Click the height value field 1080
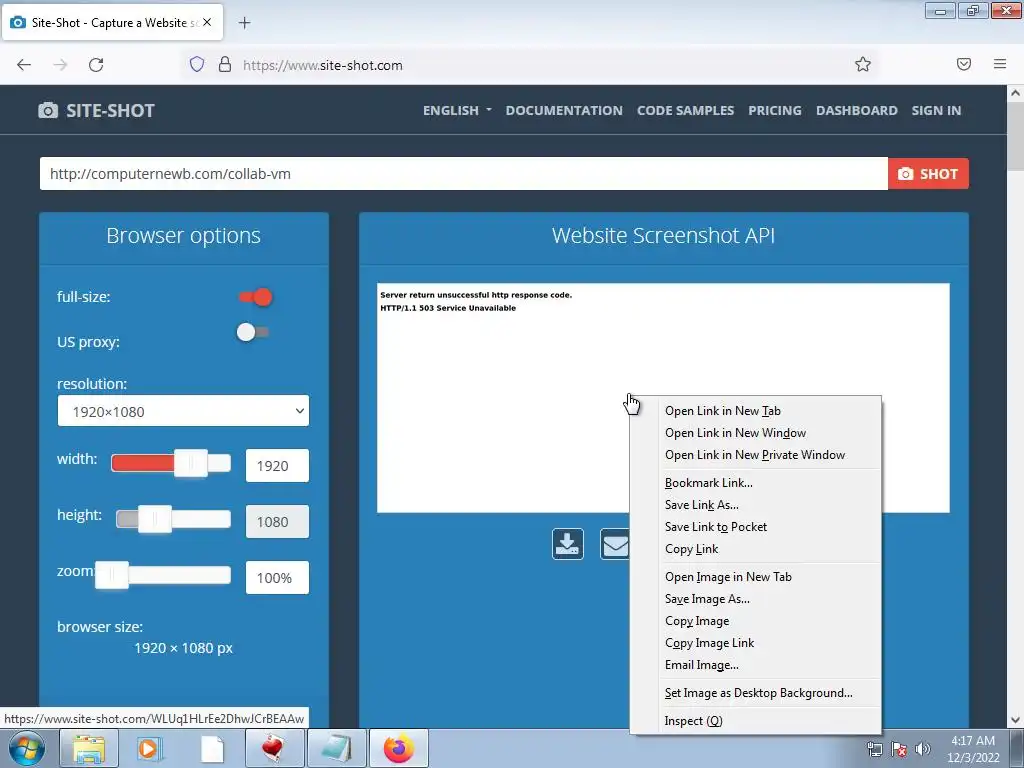The height and width of the screenshot is (768, 1024). click(277, 522)
